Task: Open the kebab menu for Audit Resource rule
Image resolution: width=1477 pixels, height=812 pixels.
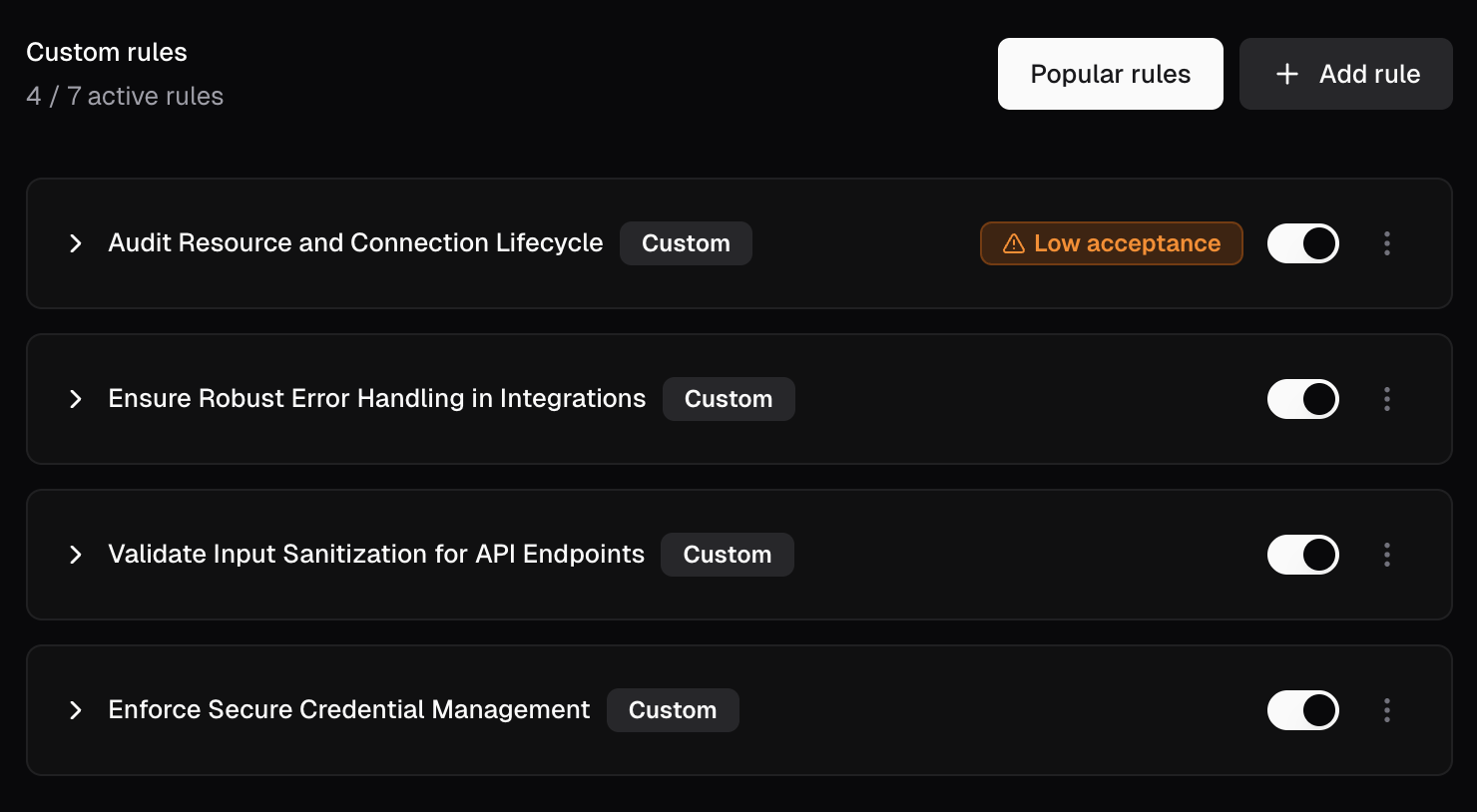Action: (1387, 242)
